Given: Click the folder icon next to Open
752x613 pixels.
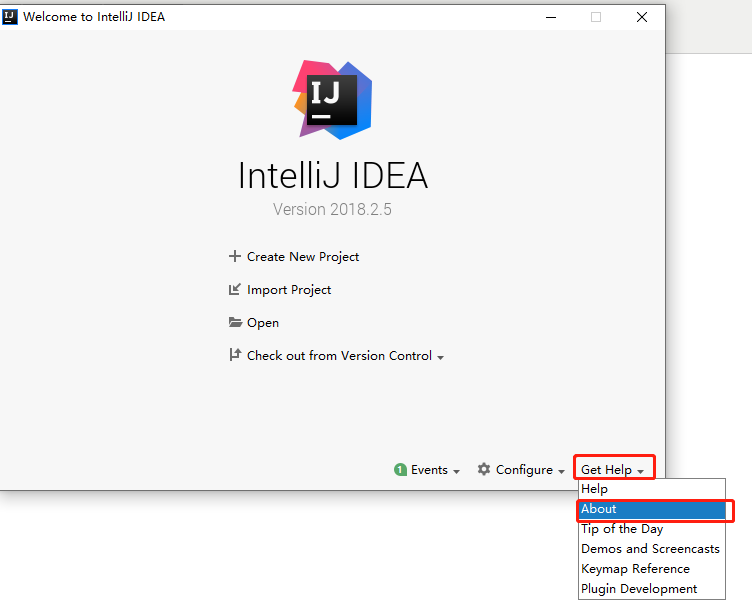Looking at the screenshot, I should (x=235, y=323).
